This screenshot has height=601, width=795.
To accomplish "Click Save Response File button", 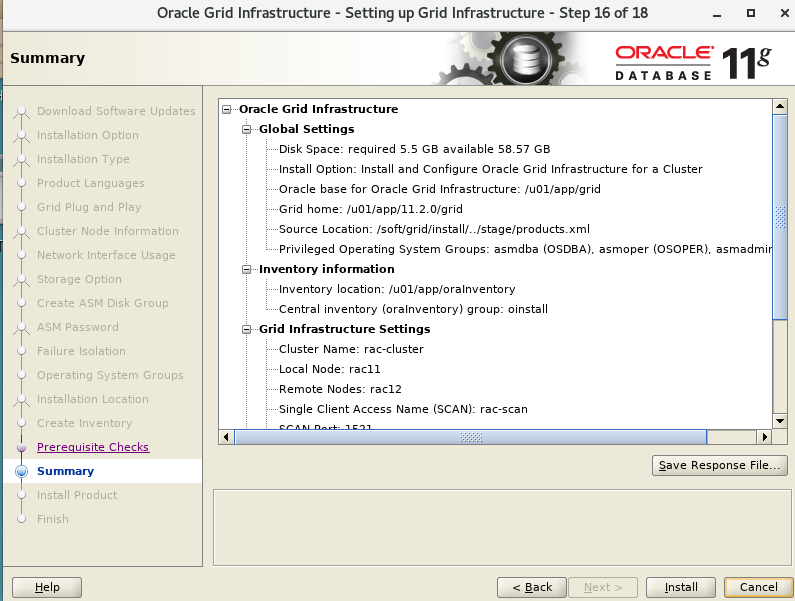I will tap(718, 465).
